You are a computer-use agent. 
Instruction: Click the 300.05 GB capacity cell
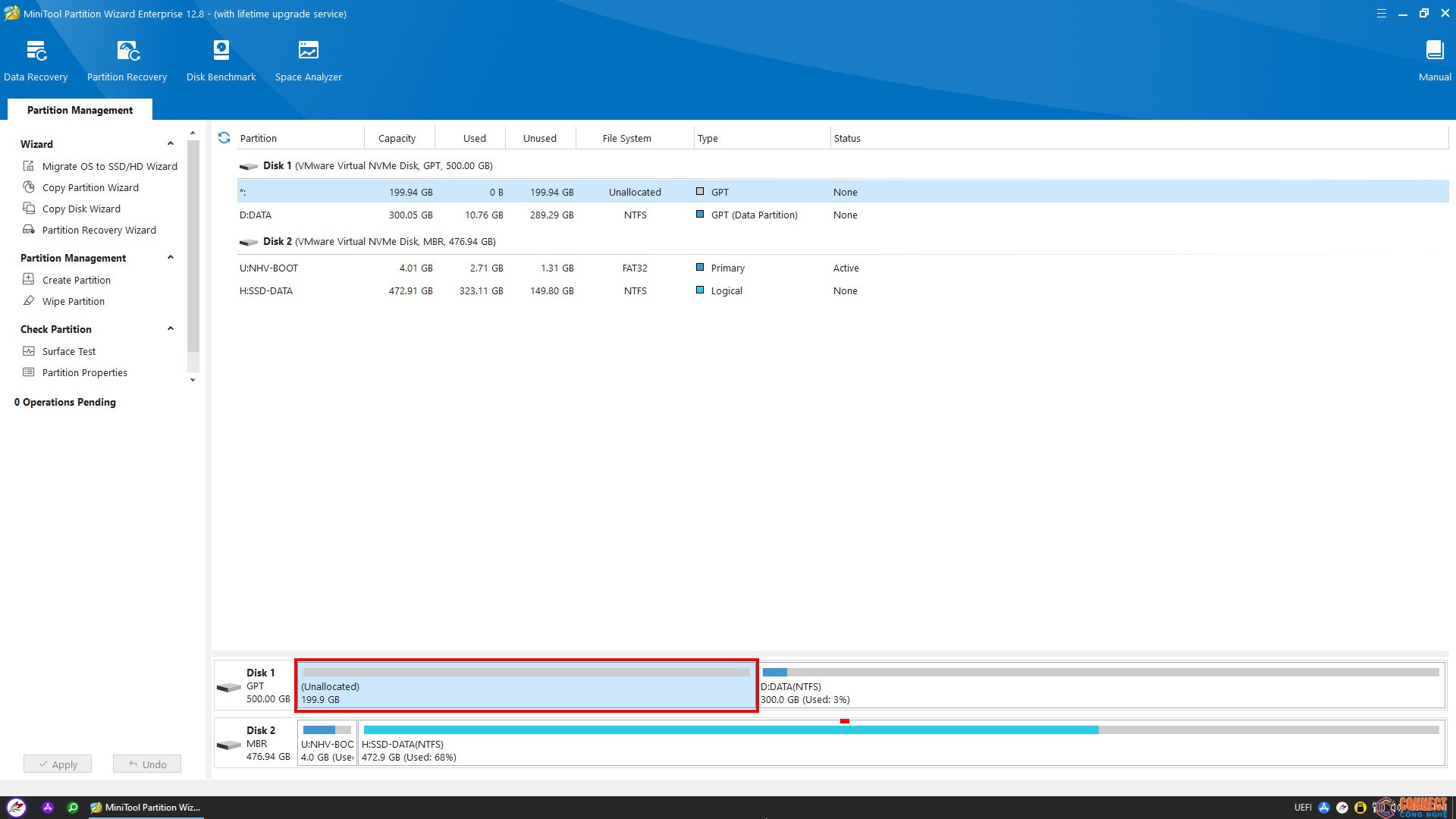[410, 215]
